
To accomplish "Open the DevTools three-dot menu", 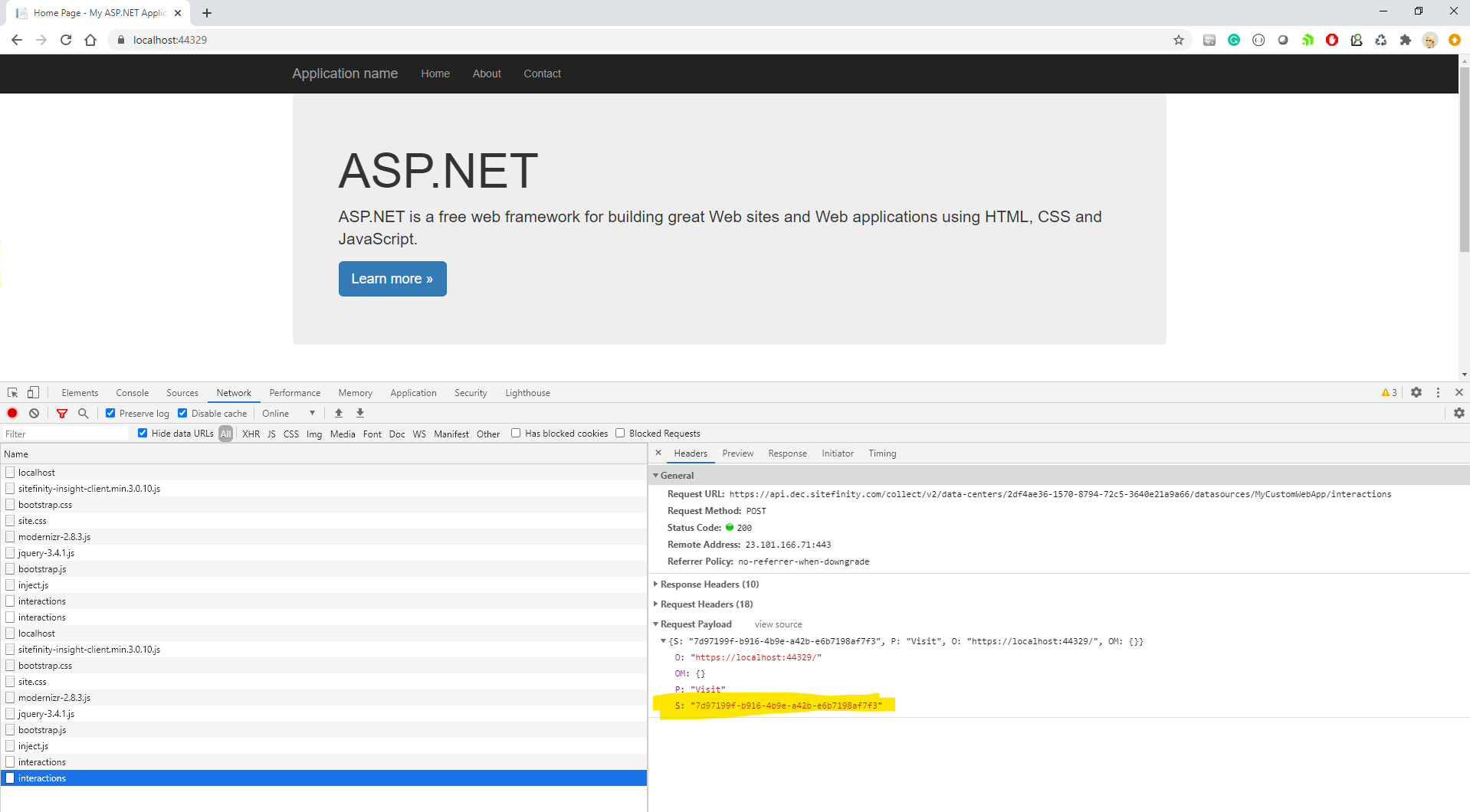I will 1438,392.
